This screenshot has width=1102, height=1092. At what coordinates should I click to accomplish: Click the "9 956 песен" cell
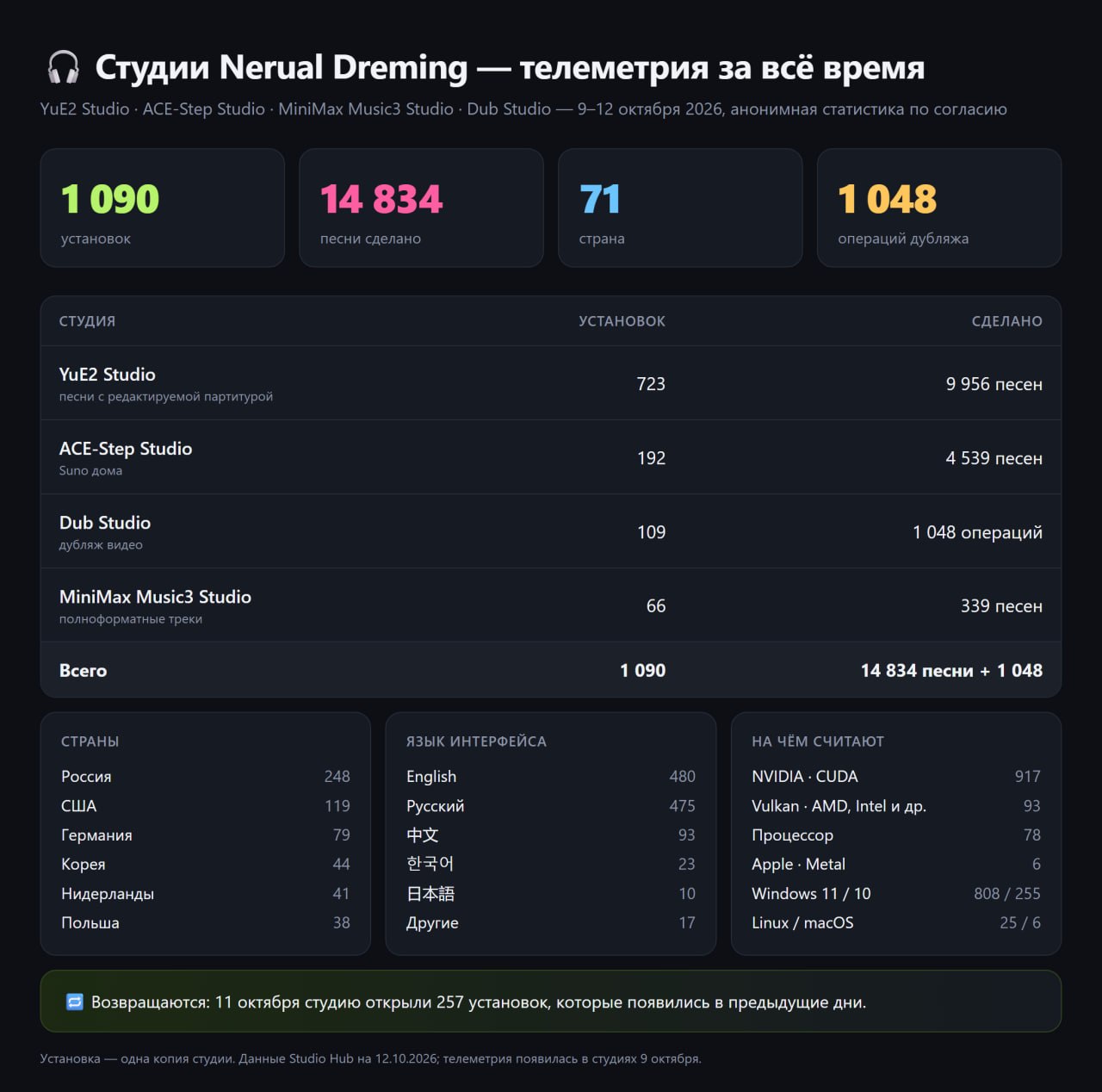tap(994, 384)
